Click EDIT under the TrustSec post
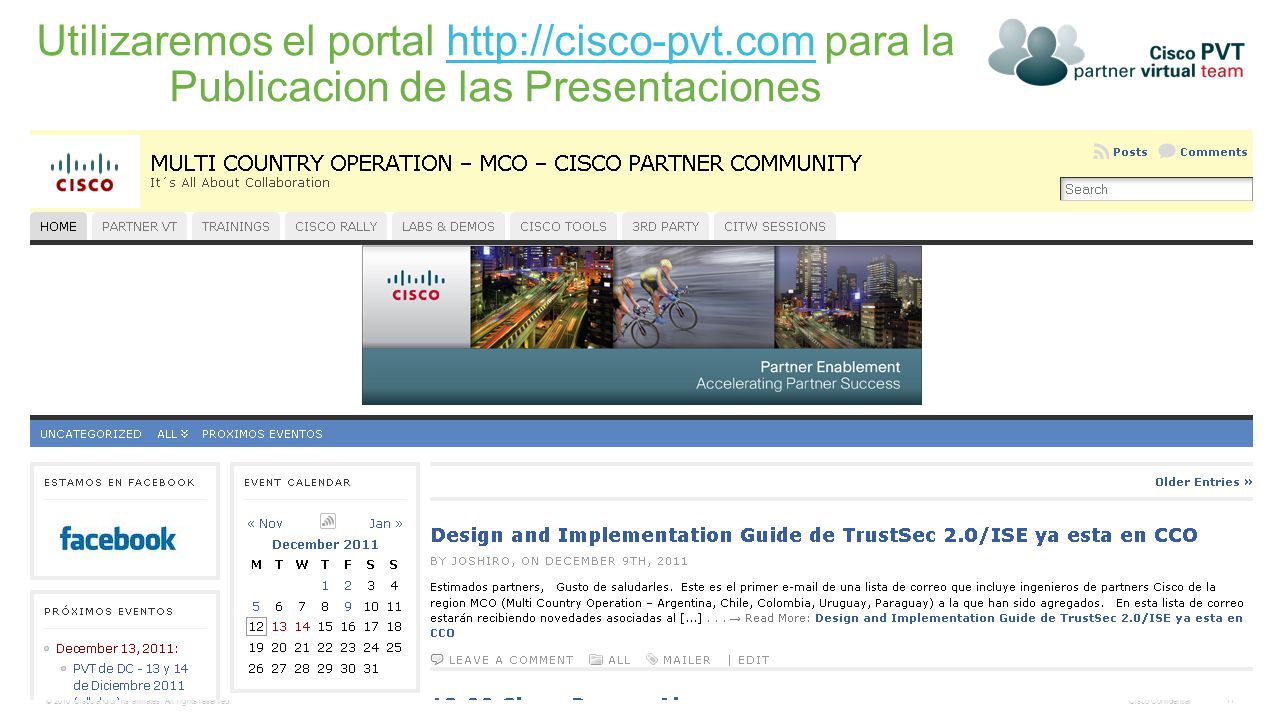 (x=754, y=660)
